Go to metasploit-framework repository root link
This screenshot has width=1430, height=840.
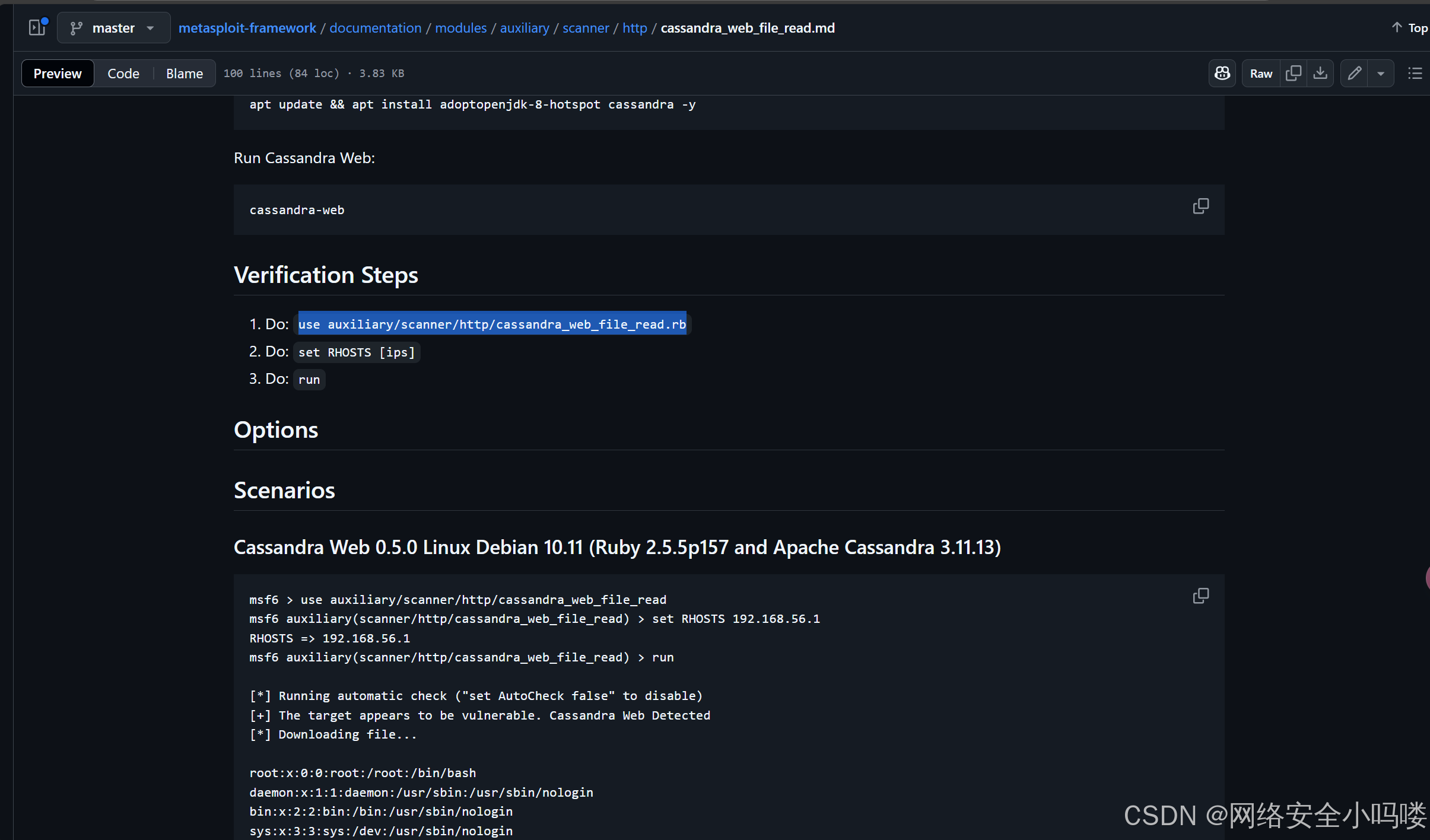[247, 28]
